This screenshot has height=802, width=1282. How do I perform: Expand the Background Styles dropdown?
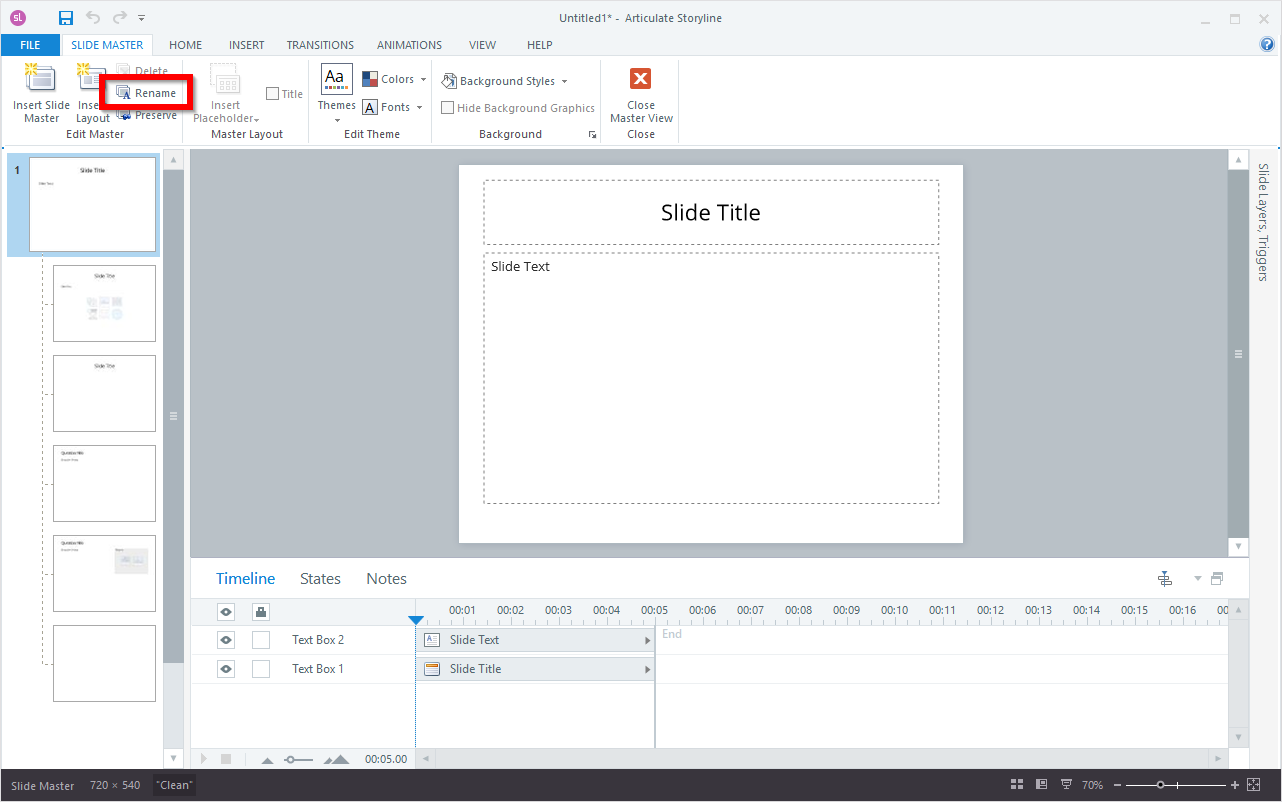point(505,81)
